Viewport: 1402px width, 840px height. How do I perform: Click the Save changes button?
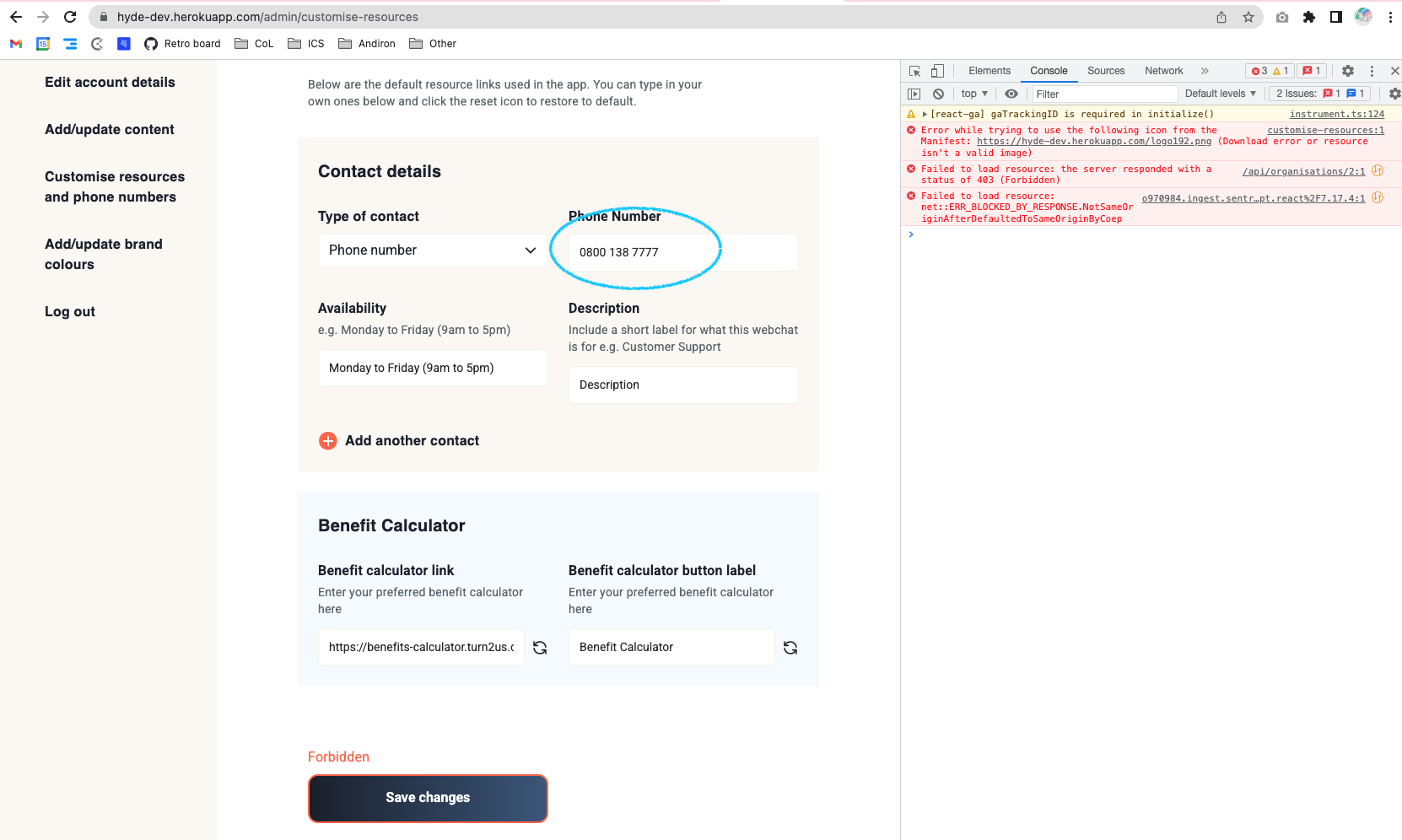pos(428,797)
